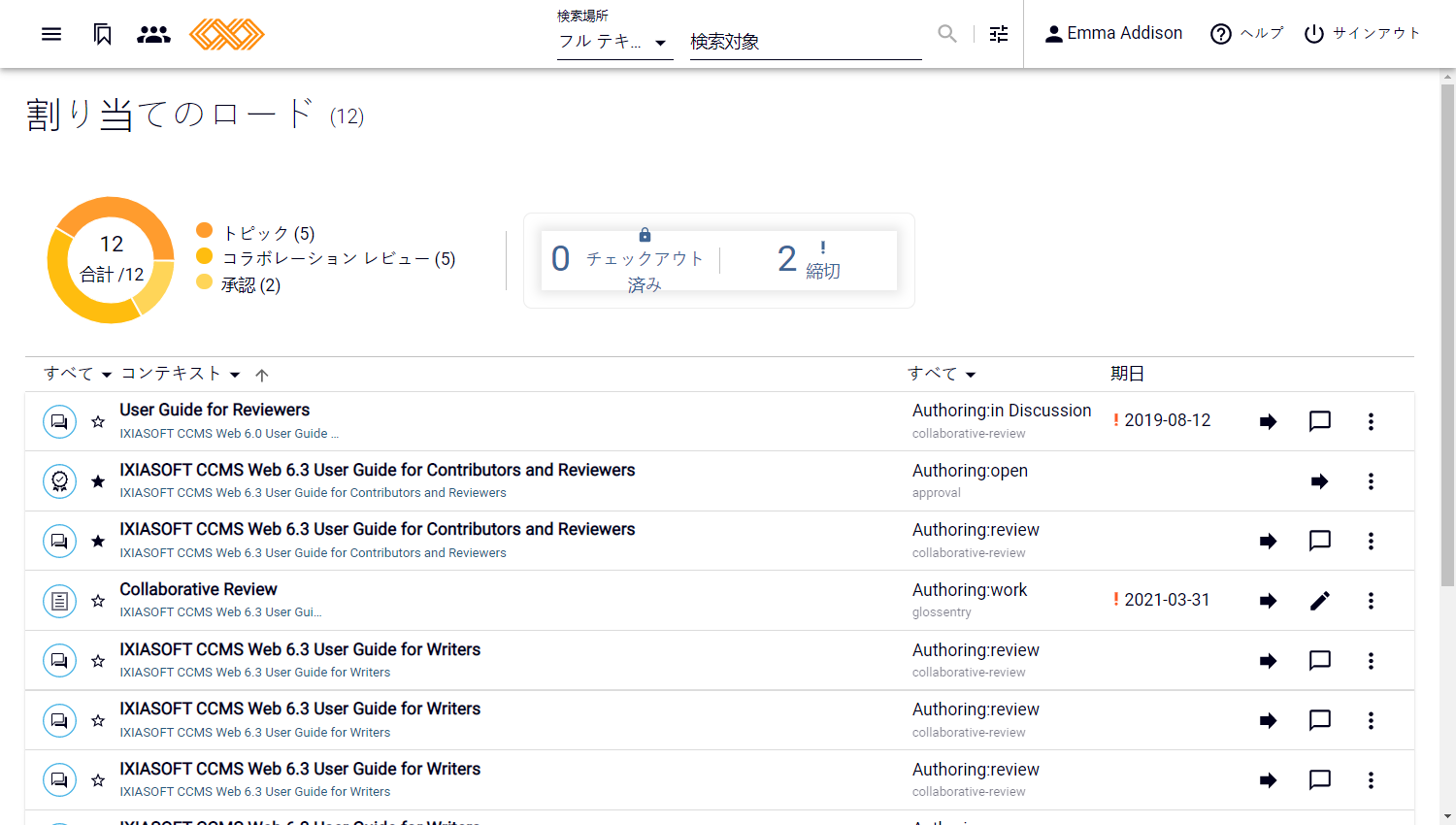The width and height of the screenshot is (1456, 825).
Task: Click arrow for User Guide for Reviewers row
Action: tap(1268, 421)
